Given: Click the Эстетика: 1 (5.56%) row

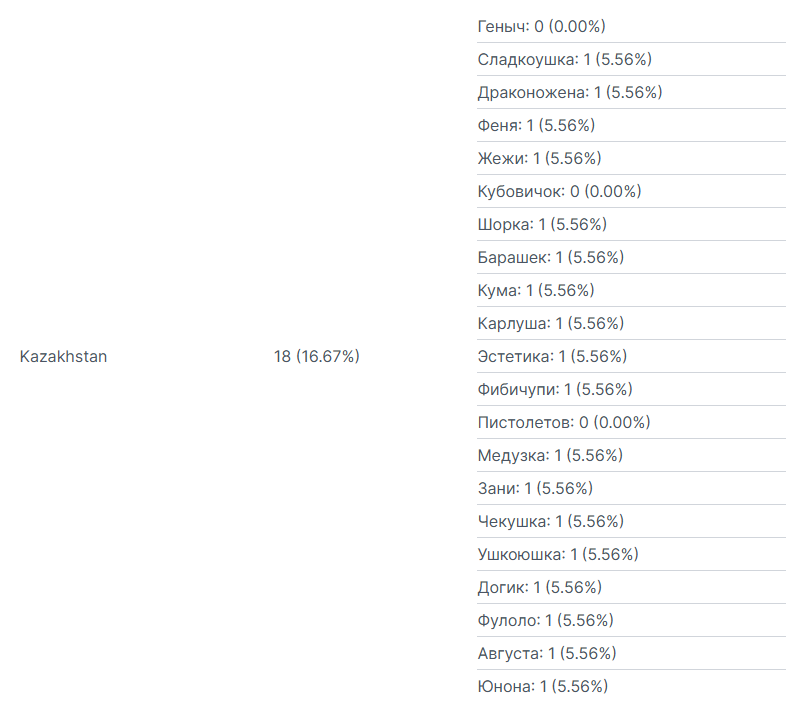Looking at the screenshot, I should click(552, 356).
